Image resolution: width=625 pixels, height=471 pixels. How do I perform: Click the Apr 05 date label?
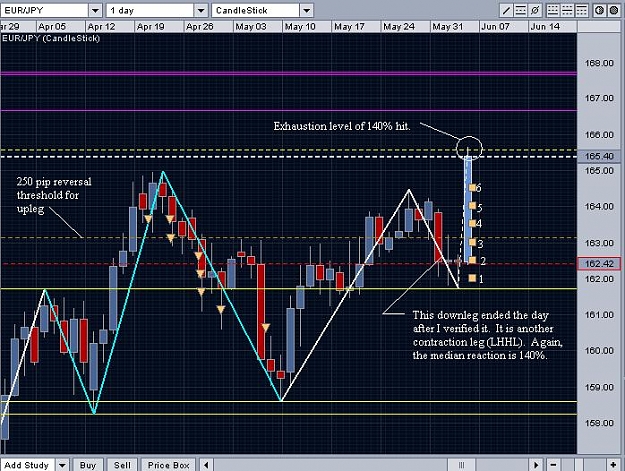pyautogui.click(x=52, y=27)
